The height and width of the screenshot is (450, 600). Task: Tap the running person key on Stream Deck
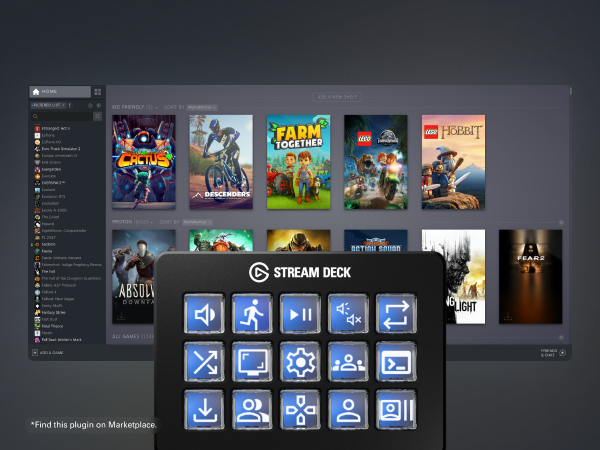[x=252, y=314]
